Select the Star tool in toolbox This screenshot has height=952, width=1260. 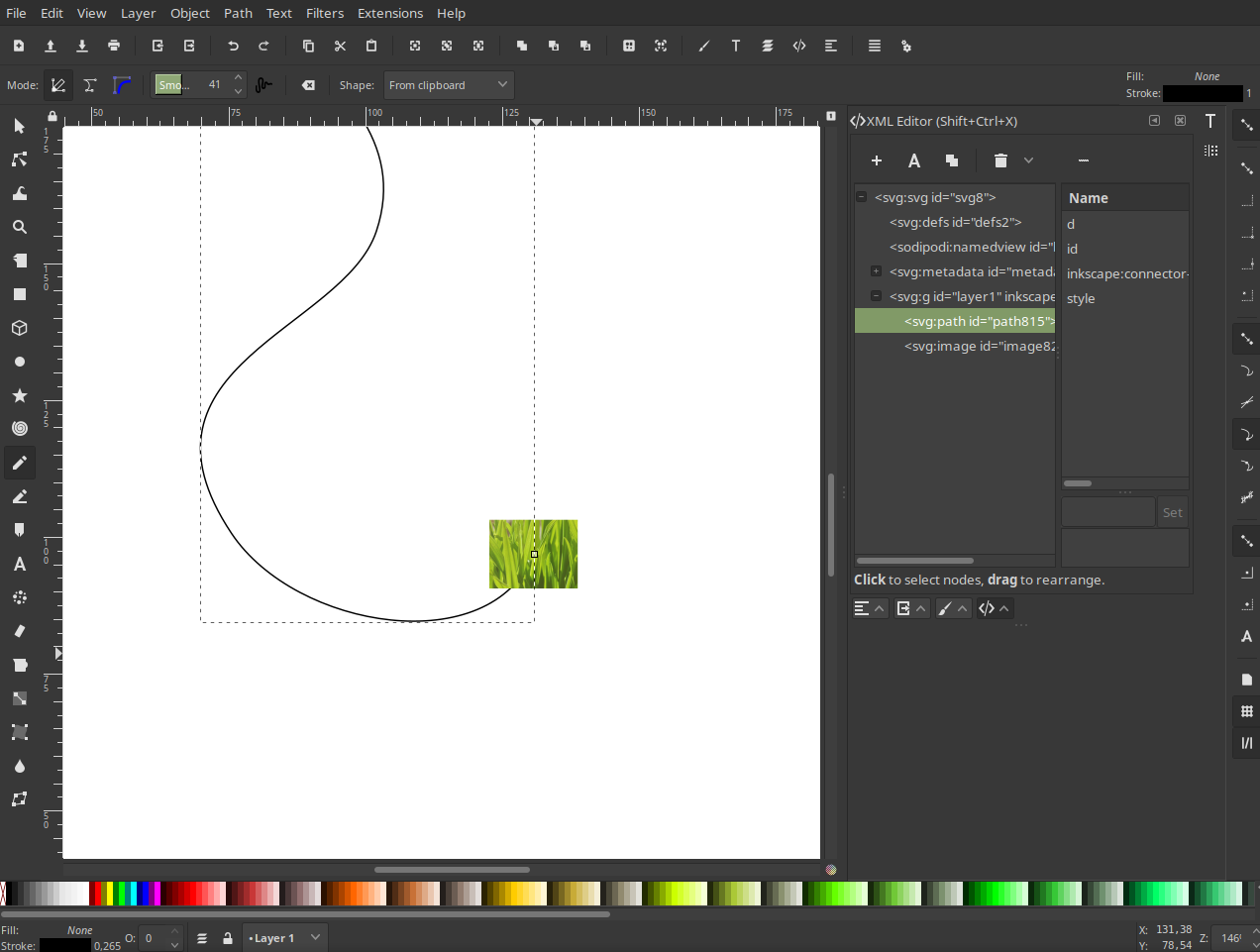pyautogui.click(x=19, y=395)
